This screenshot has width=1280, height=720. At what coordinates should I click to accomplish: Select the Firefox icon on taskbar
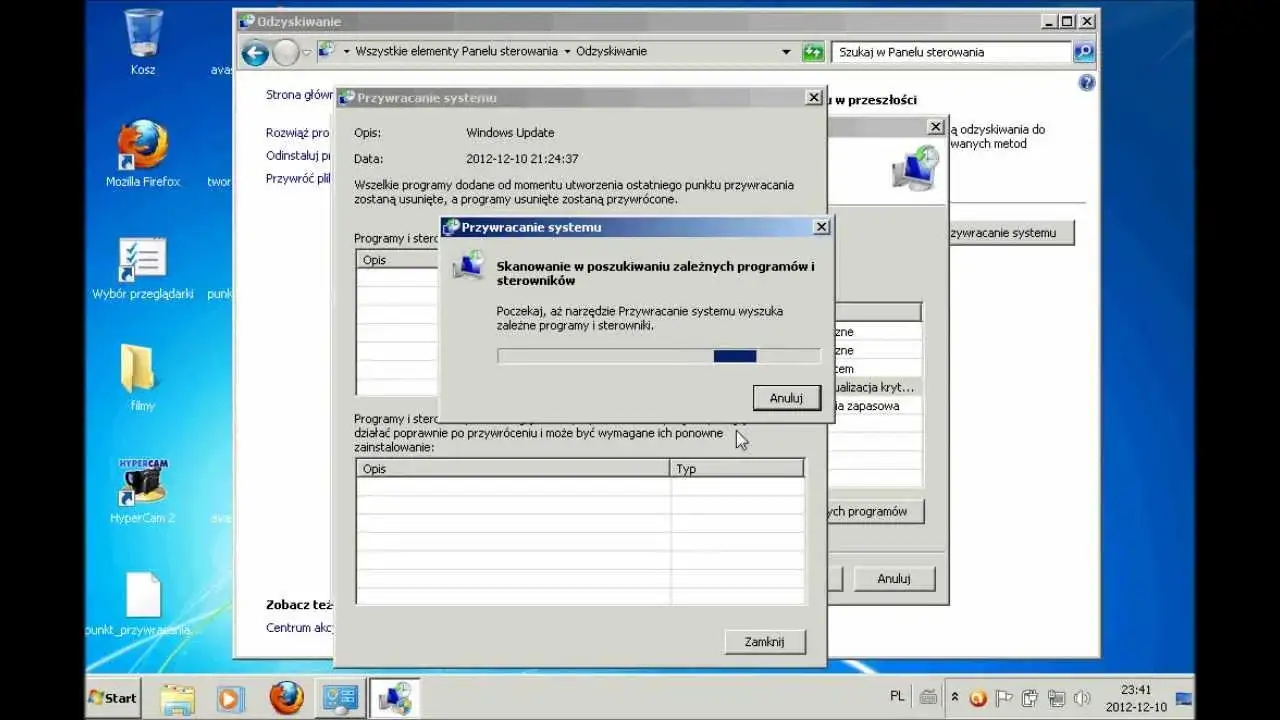[x=285, y=697]
